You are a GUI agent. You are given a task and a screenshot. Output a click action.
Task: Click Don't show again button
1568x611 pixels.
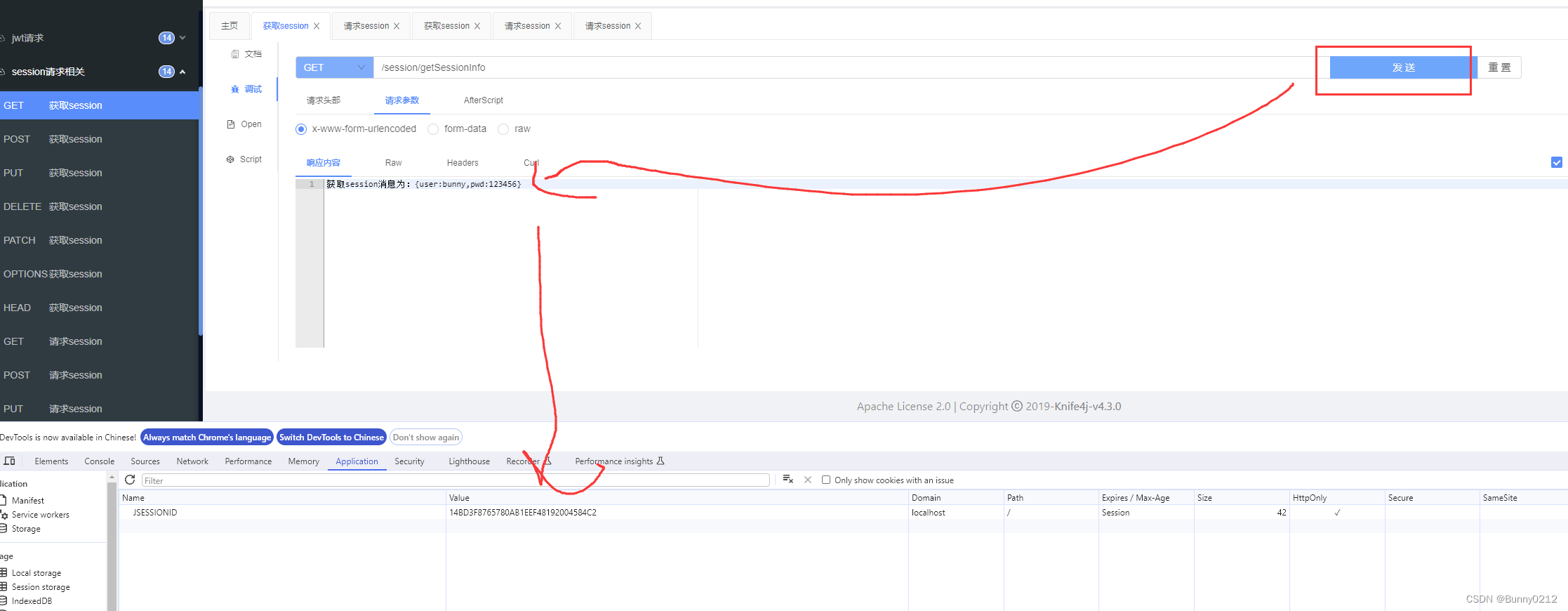click(x=426, y=438)
